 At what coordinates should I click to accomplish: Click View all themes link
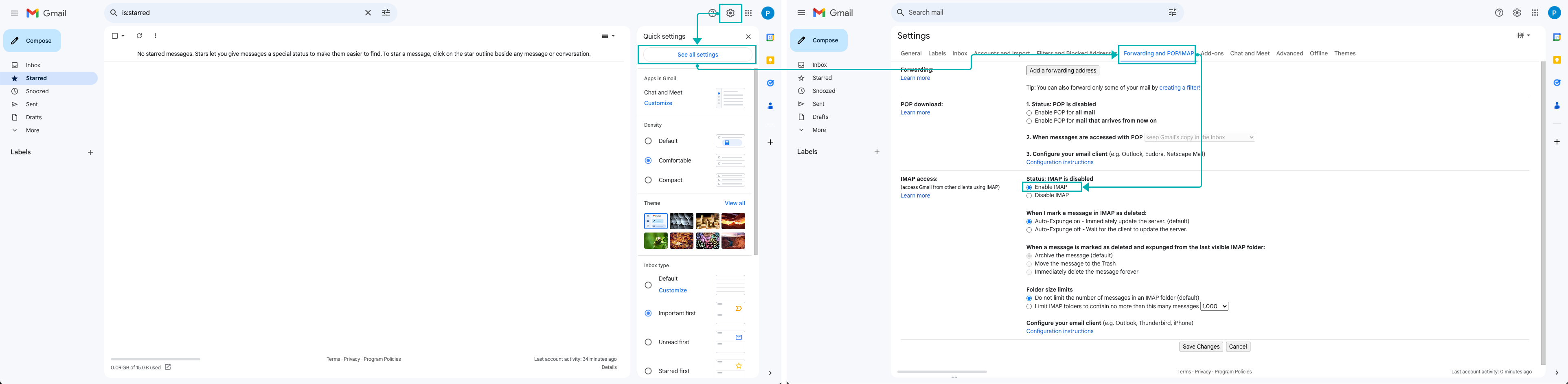pyautogui.click(x=735, y=203)
